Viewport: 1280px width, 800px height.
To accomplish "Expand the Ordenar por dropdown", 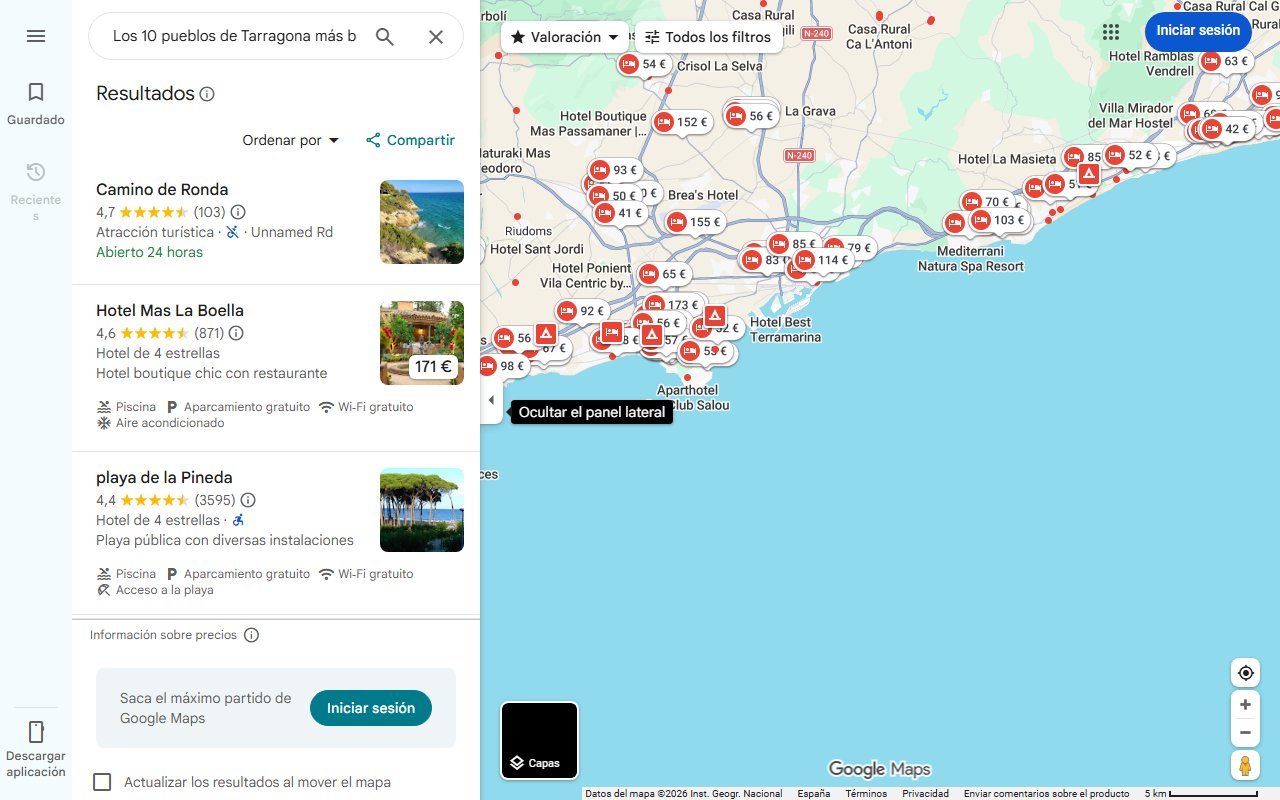I will [290, 140].
